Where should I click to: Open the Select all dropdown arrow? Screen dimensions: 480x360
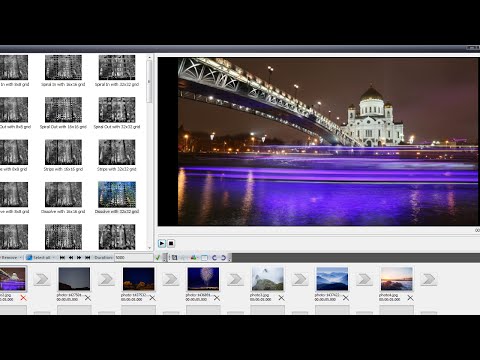click(55, 257)
